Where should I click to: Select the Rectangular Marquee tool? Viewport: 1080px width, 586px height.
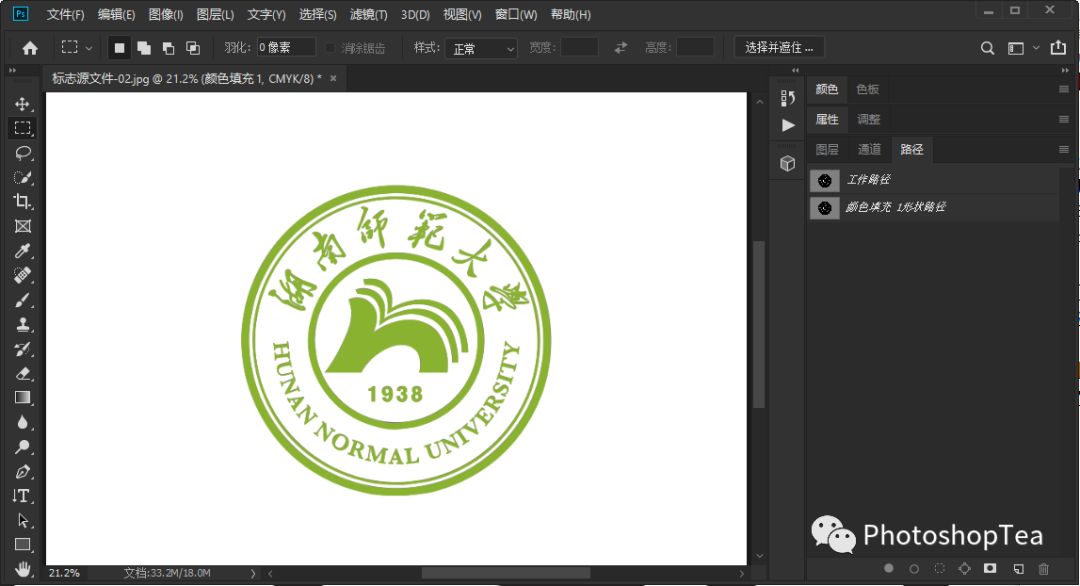[22, 128]
